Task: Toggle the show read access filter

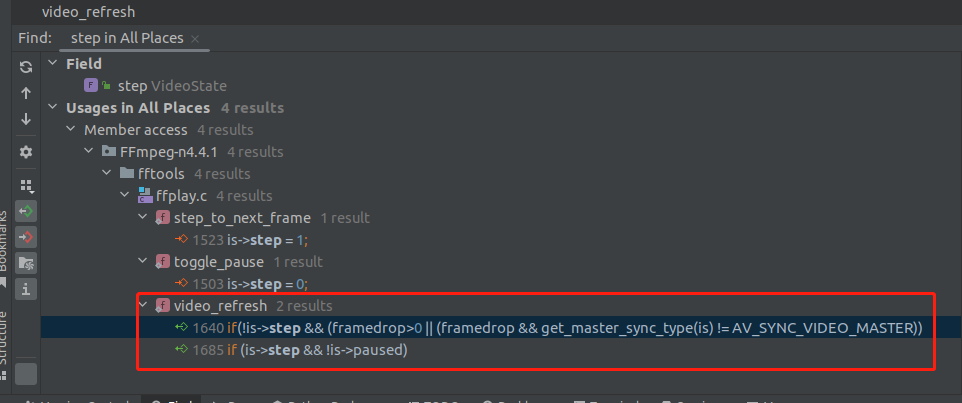Action: (26, 211)
